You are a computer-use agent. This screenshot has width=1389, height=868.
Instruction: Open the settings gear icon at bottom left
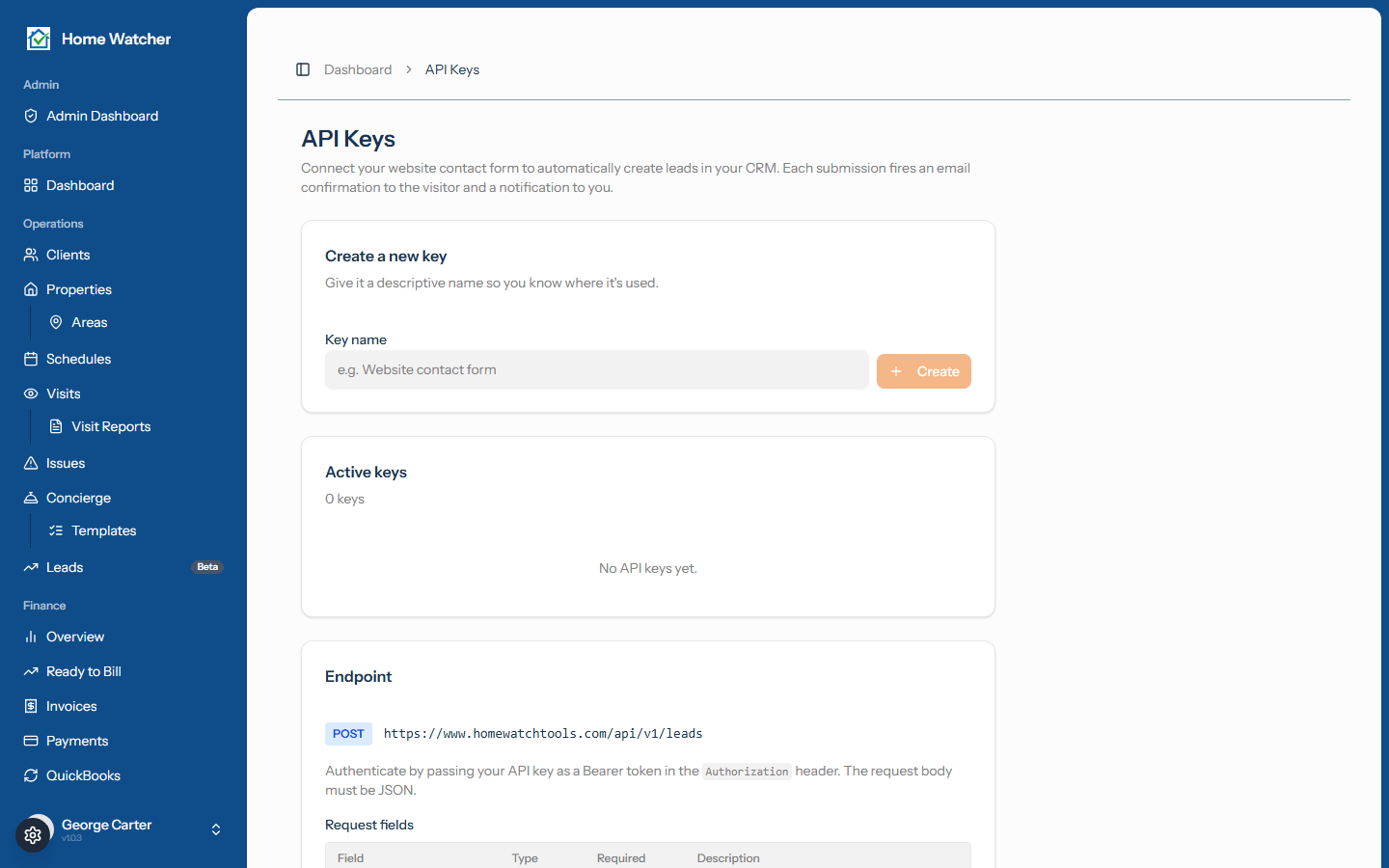coord(33,835)
